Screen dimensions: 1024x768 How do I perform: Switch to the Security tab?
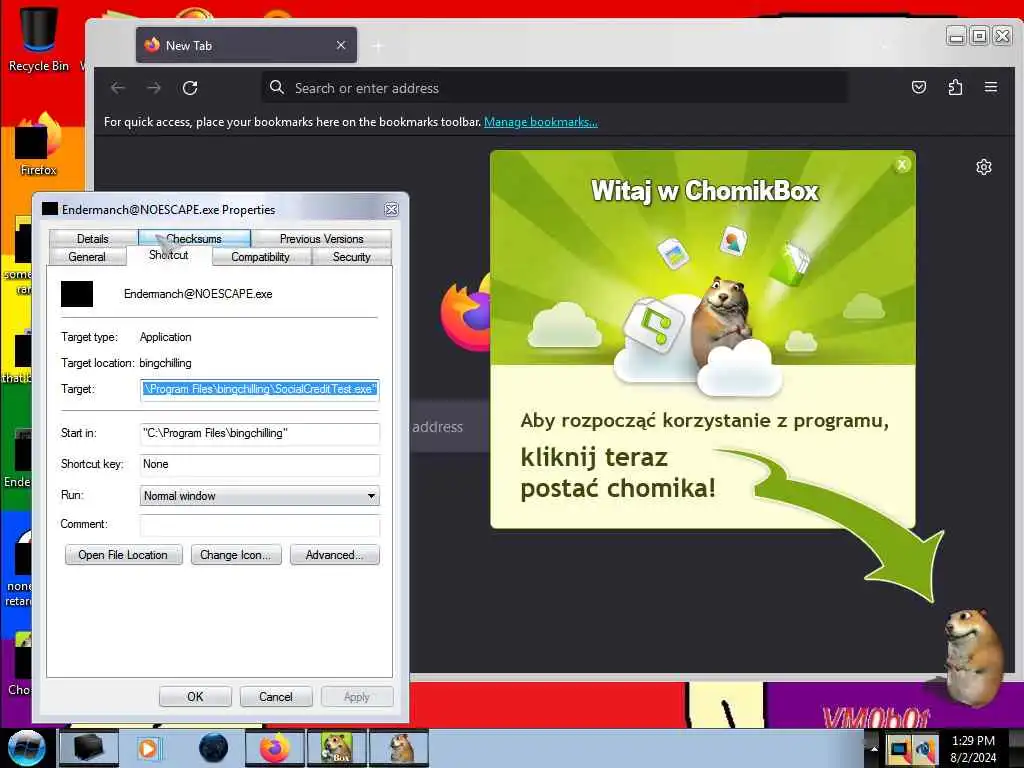tap(351, 257)
